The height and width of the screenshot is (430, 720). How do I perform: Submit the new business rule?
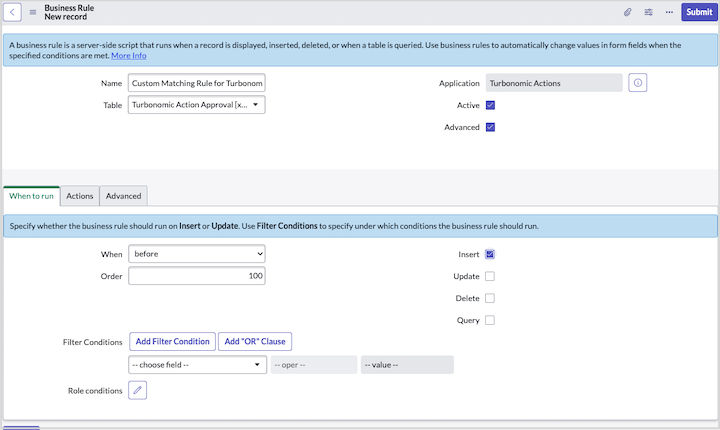pos(699,12)
